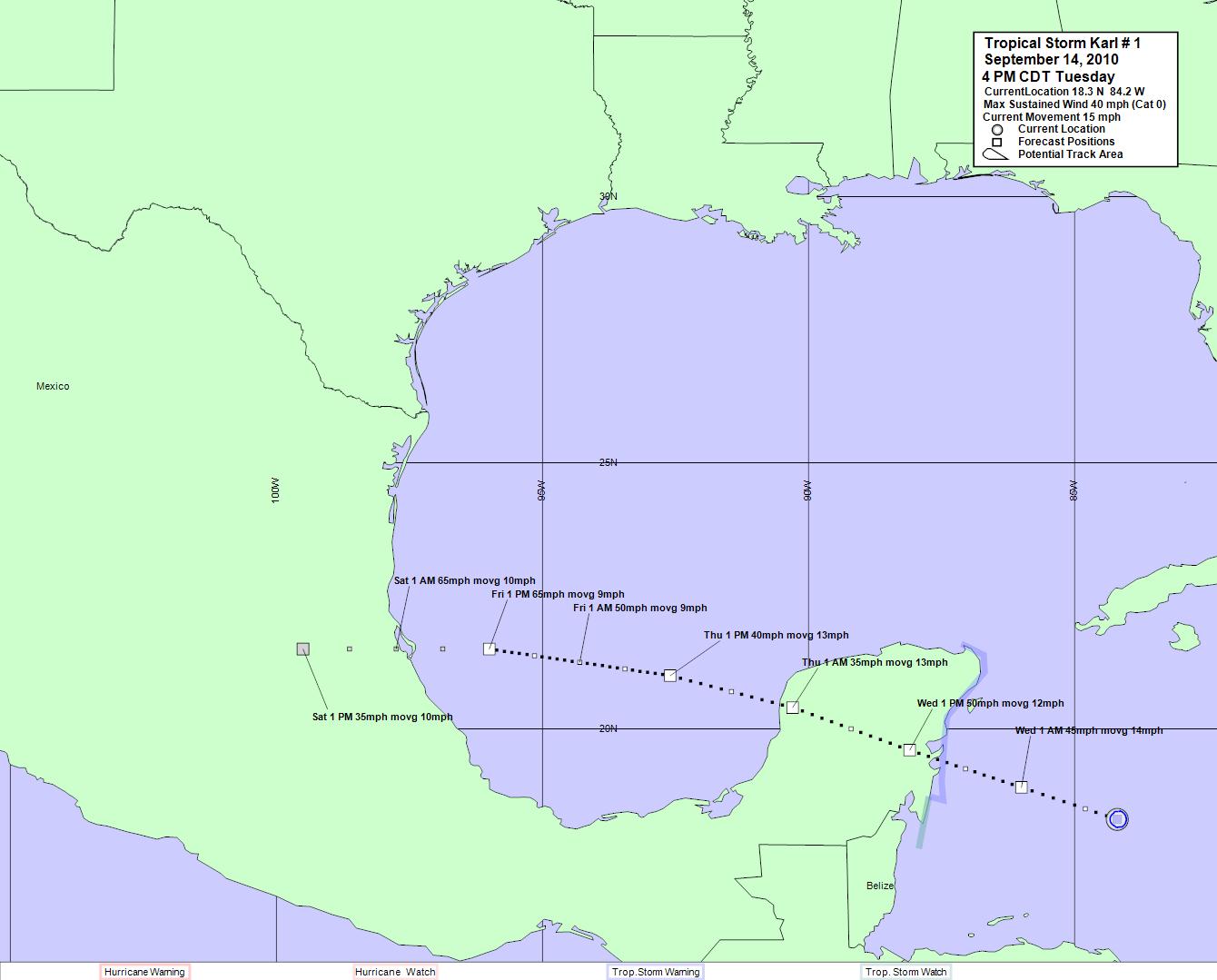This screenshot has width=1217, height=980.
Task: Click 'Sat 1 PM 35mph movg 10mph' label
Action: click(382, 717)
